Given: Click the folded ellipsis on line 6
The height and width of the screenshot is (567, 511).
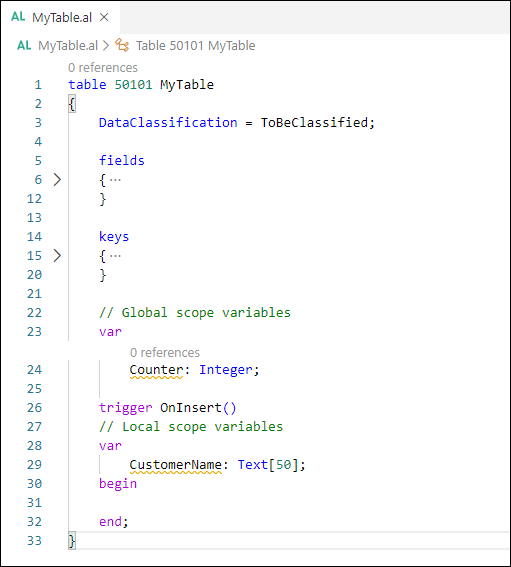Looking at the screenshot, I should (115, 180).
